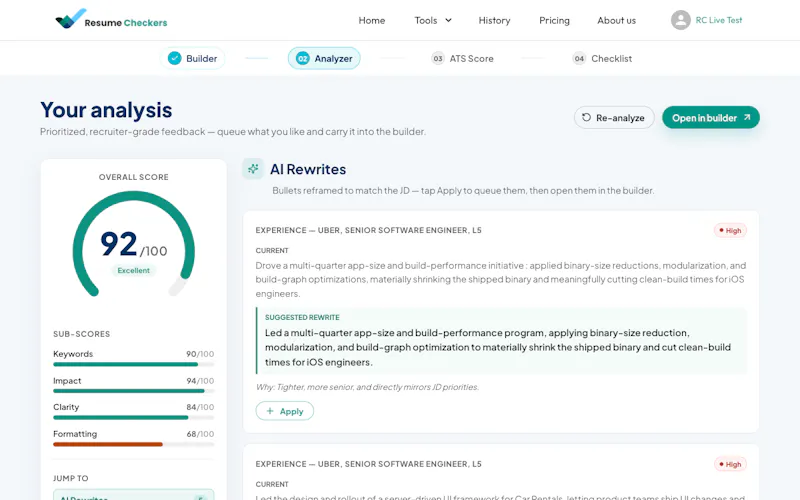
Task: Click the plus icon in the Apply button
Action: tap(270, 411)
